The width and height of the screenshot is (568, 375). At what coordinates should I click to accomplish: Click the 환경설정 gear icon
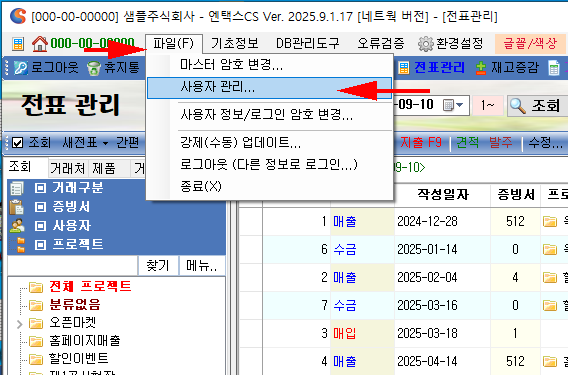(x=425, y=44)
